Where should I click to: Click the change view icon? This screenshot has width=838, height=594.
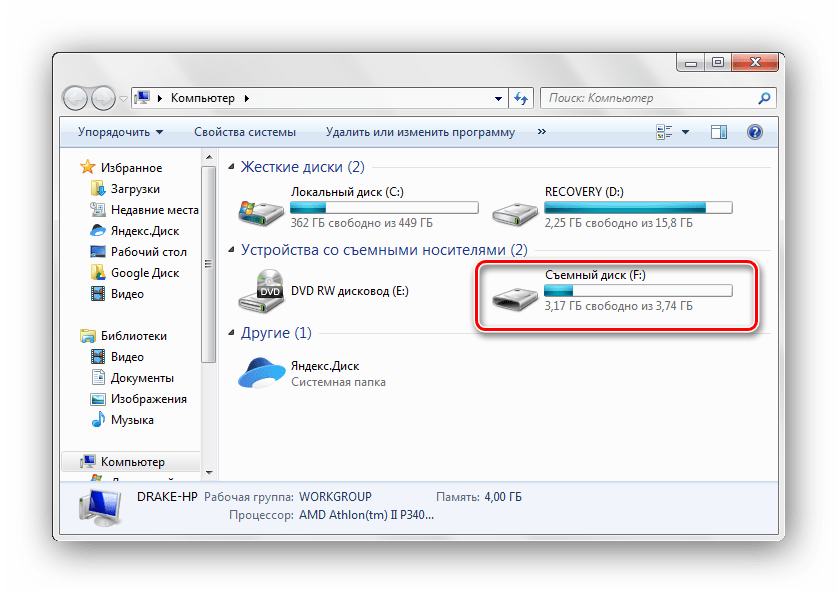(x=664, y=132)
